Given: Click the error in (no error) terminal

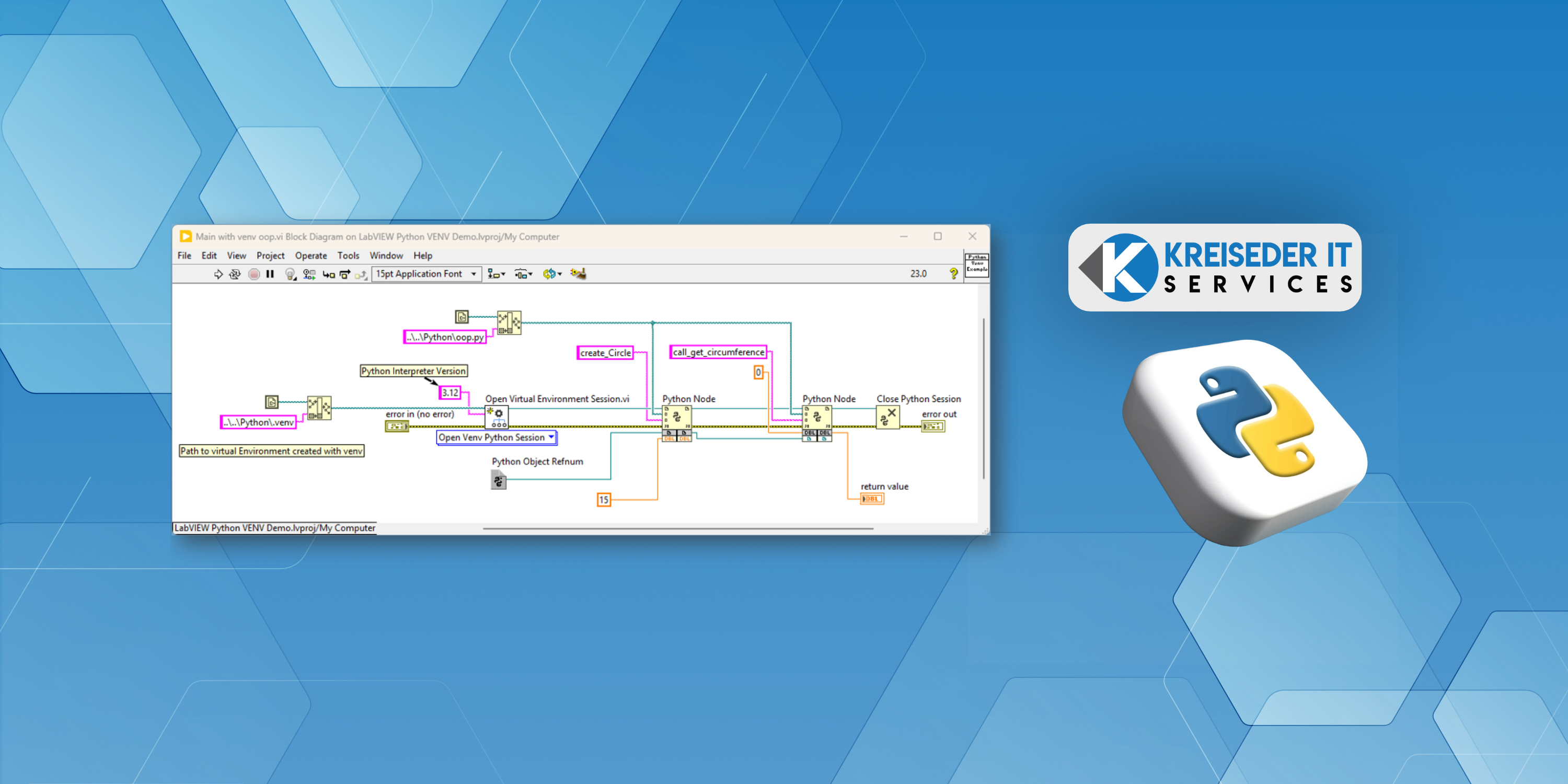Looking at the screenshot, I should tap(397, 426).
